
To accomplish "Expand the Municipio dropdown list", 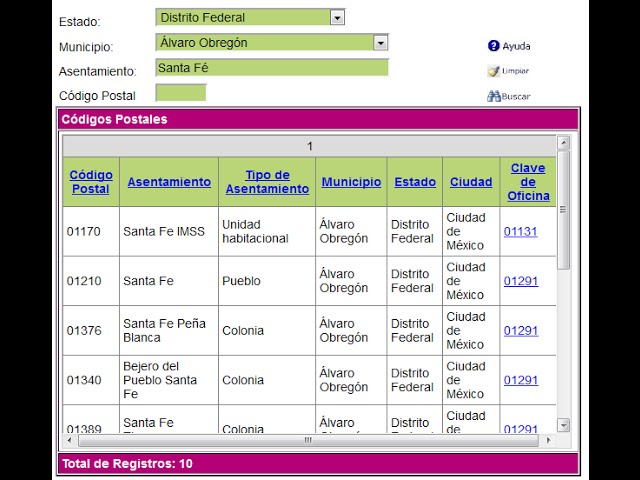I will 380,43.
